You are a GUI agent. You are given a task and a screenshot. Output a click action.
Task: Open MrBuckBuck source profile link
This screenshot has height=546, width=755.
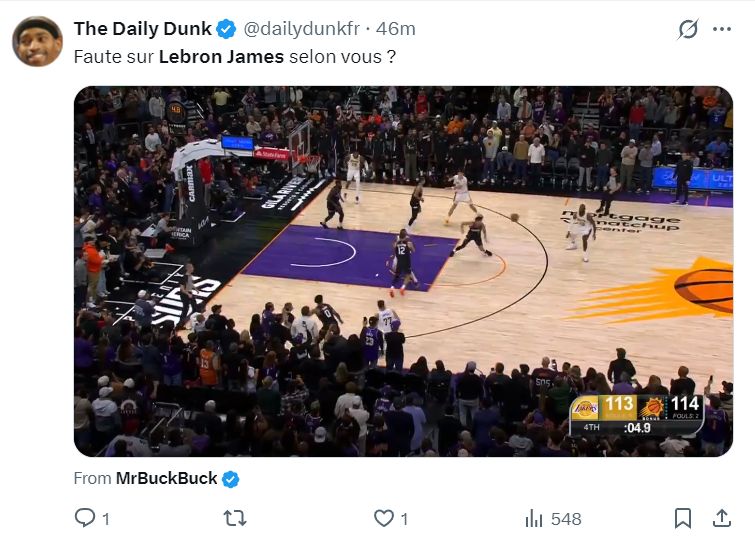pos(166,478)
